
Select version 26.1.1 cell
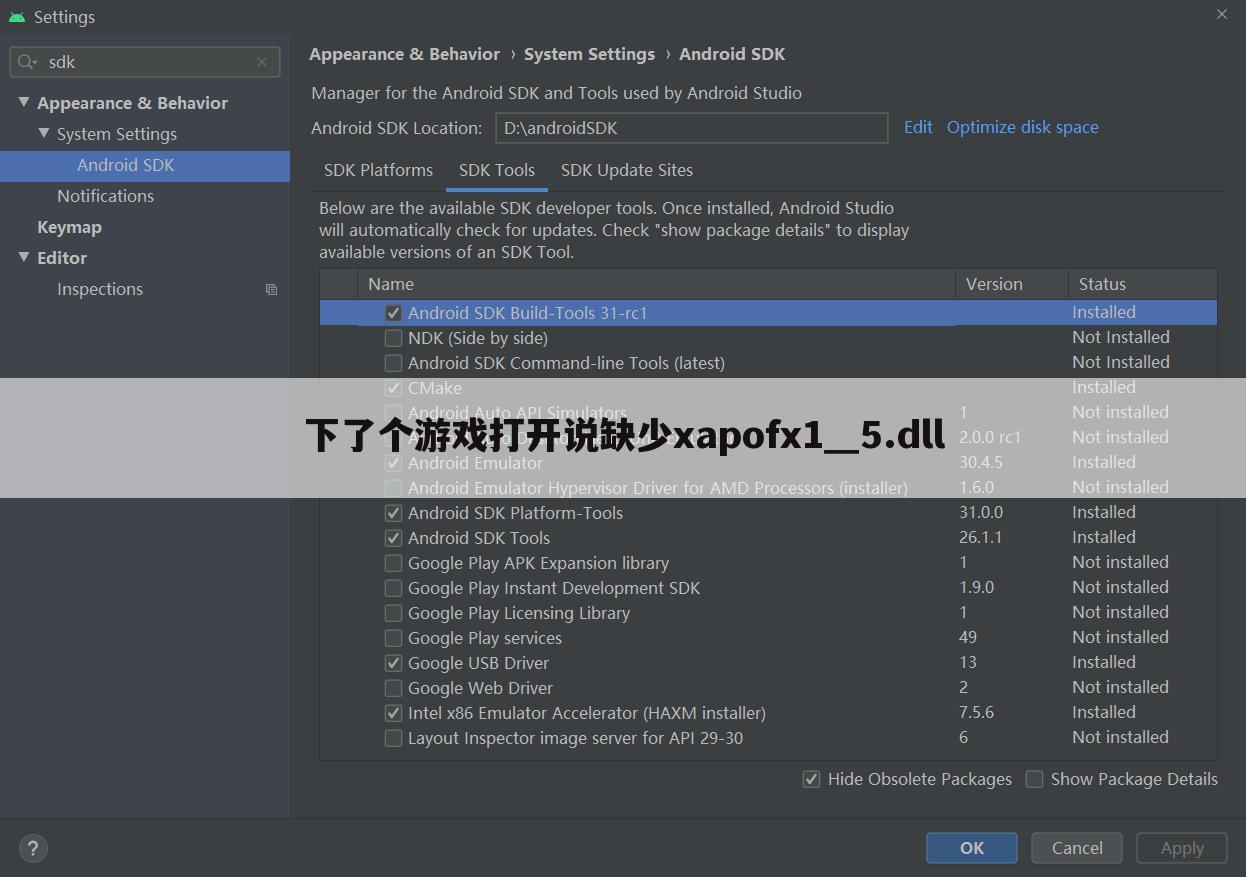click(x=980, y=537)
